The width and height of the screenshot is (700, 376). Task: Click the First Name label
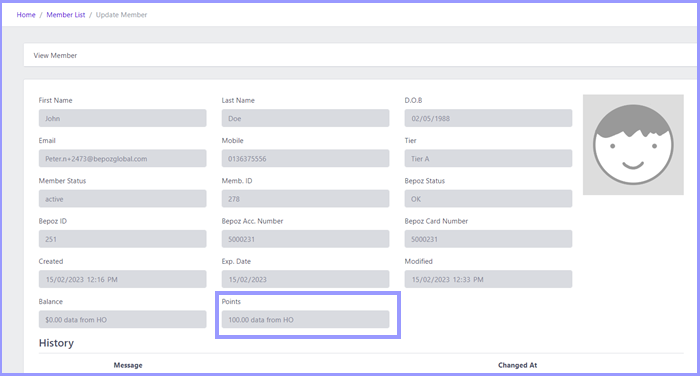pyautogui.click(x=55, y=100)
